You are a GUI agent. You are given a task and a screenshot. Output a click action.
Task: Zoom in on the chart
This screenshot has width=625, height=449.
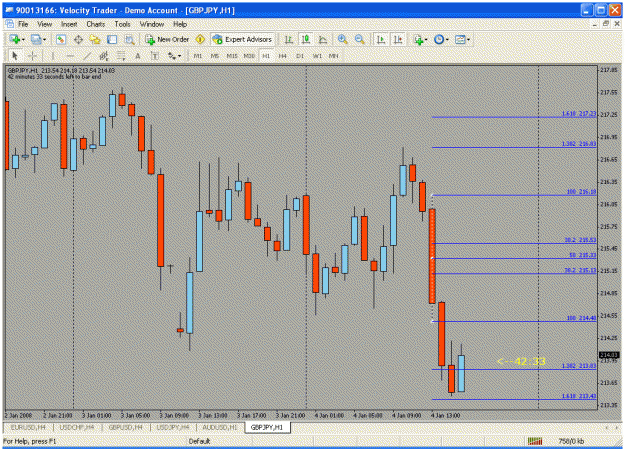pos(342,39)
